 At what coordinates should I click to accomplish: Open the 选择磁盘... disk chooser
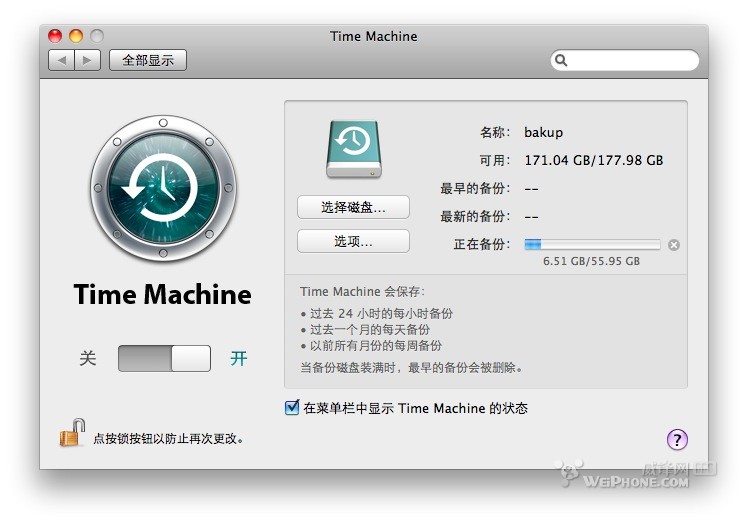353,207
